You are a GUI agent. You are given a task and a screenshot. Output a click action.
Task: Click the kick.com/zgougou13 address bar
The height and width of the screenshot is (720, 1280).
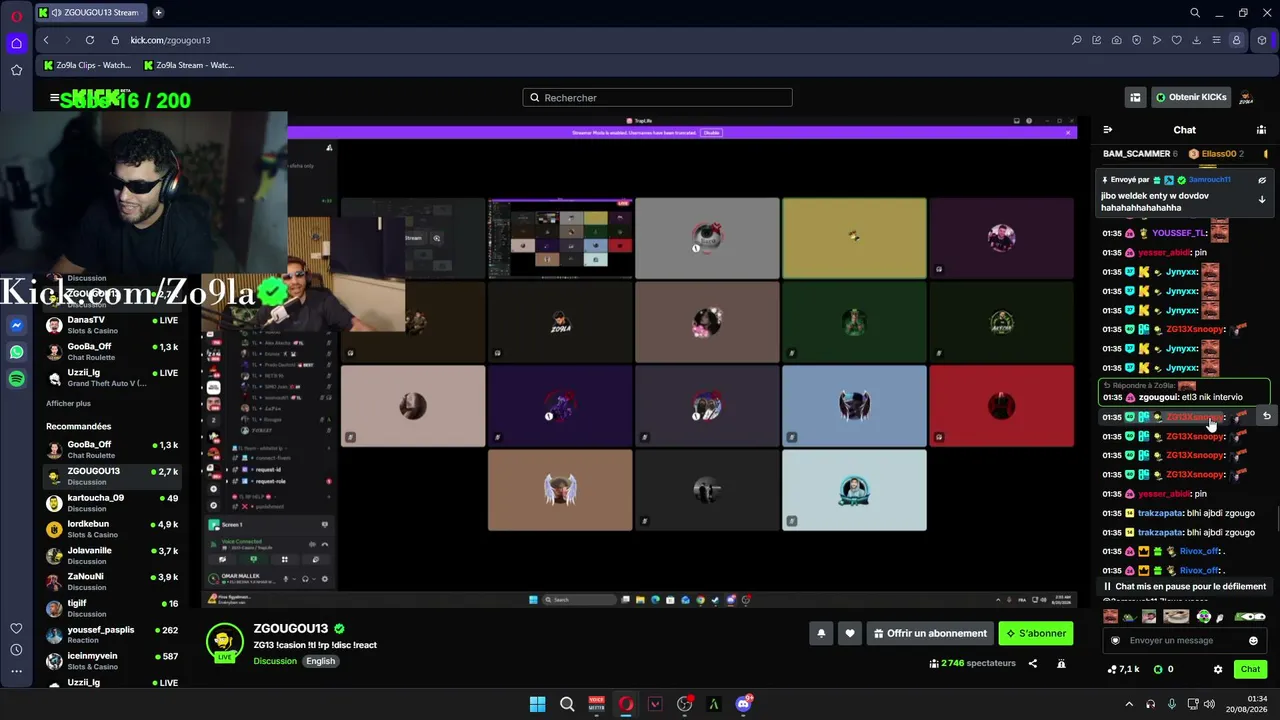170,40
